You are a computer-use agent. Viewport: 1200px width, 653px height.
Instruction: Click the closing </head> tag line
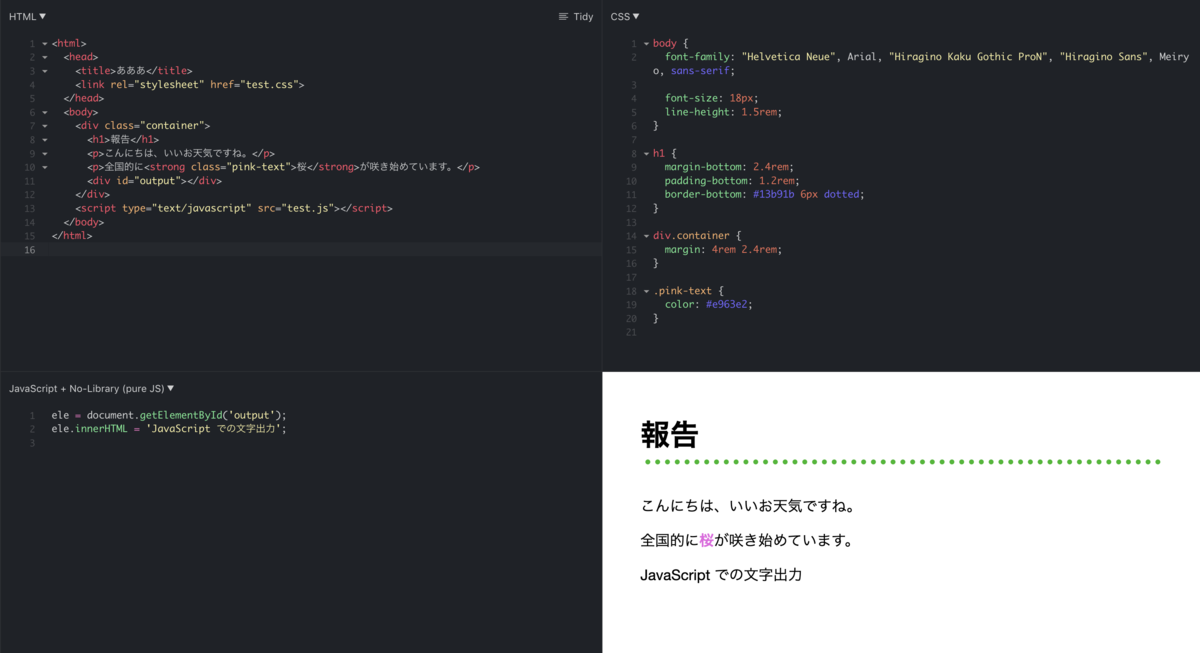(x=83, y=99)
